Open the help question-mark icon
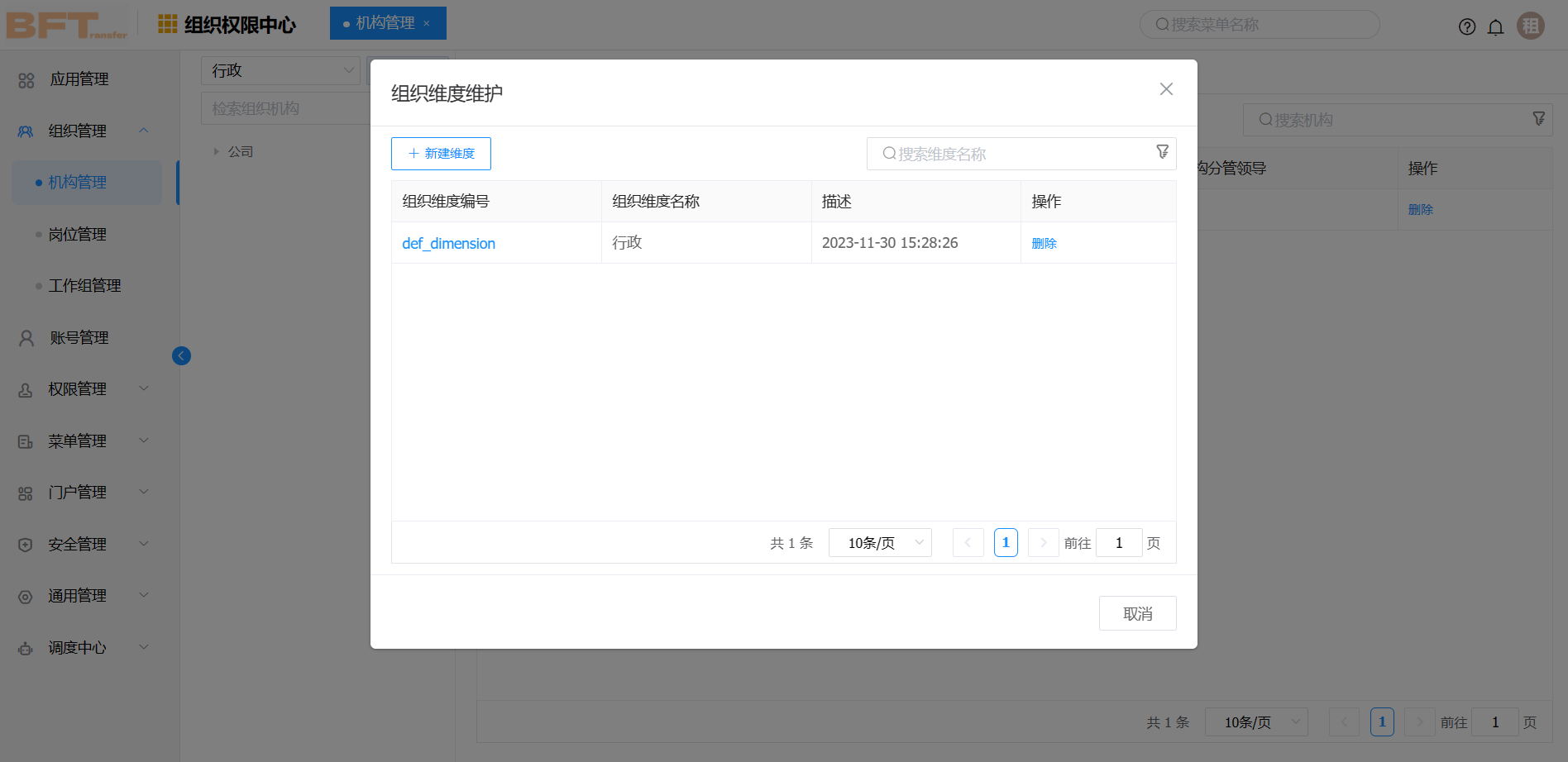Image resolution: width=1568 pixels, height=762 pixels. pyautogui.click(x=1467, y=26)
